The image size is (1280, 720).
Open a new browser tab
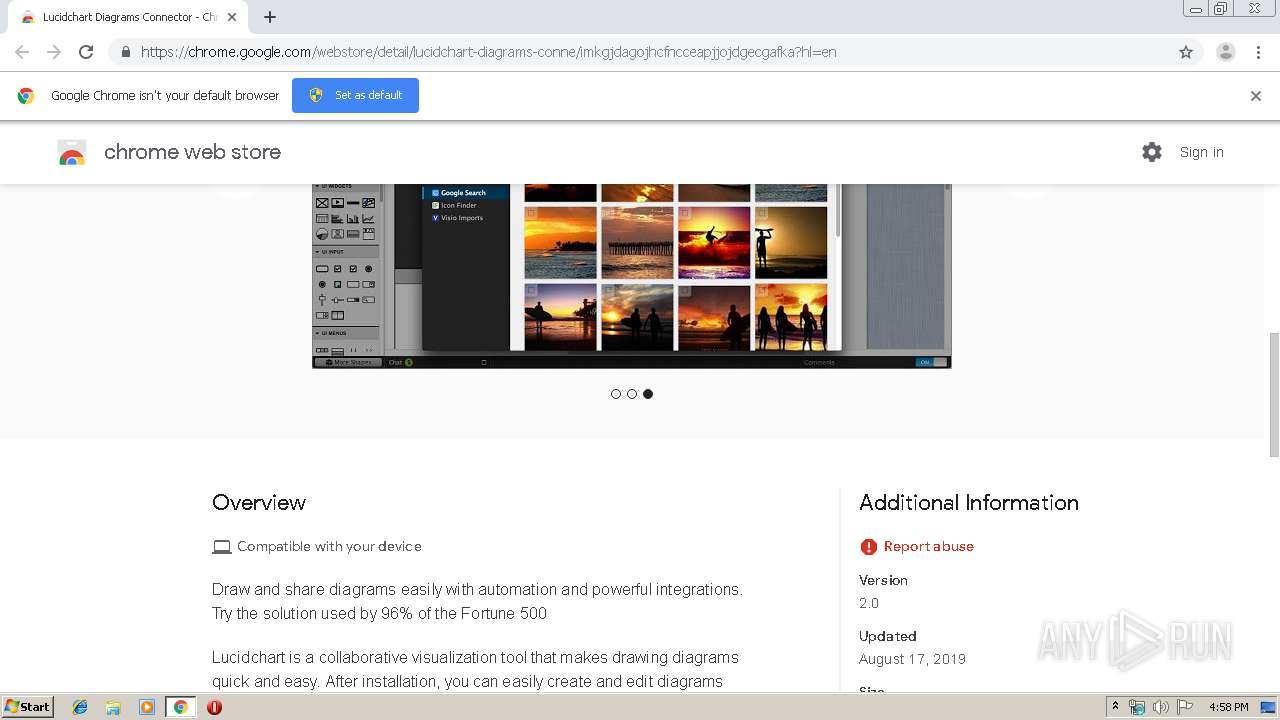point(270,17)
